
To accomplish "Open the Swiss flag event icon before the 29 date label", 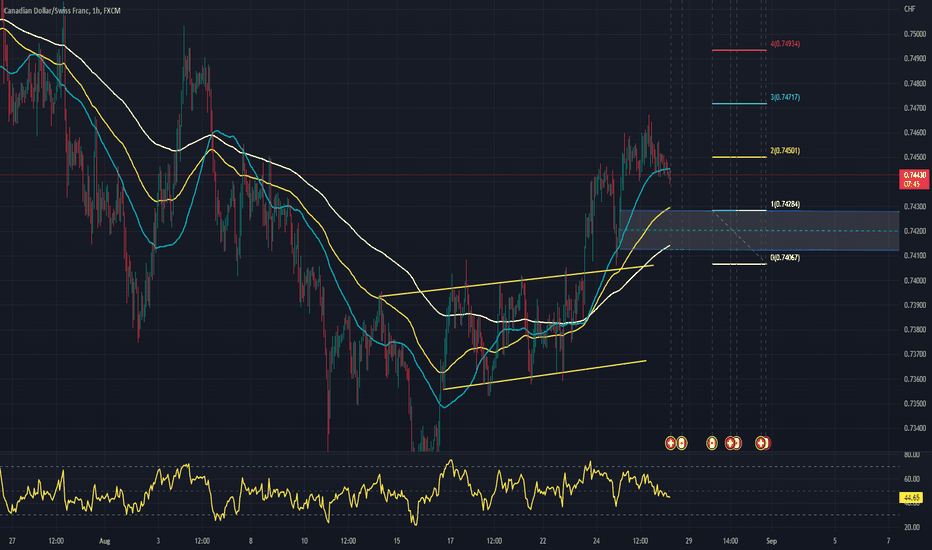I will (x=670, y=443).
